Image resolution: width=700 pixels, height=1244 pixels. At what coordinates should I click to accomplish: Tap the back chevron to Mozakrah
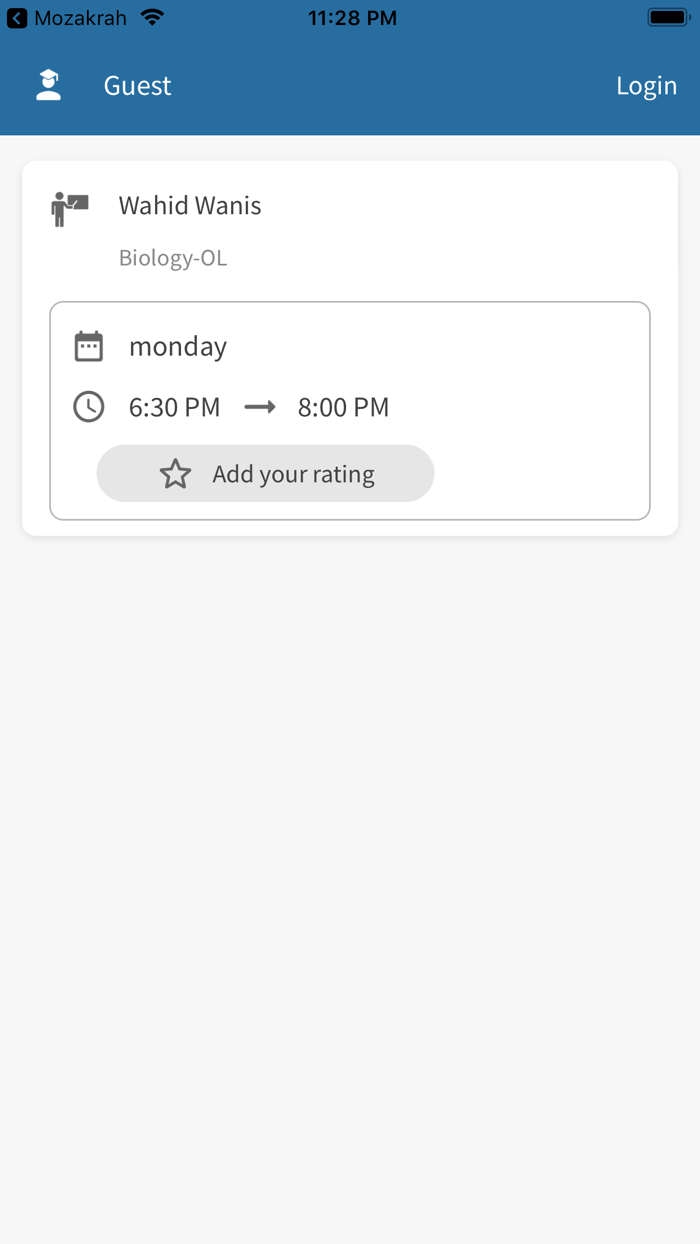click(17, 18)
